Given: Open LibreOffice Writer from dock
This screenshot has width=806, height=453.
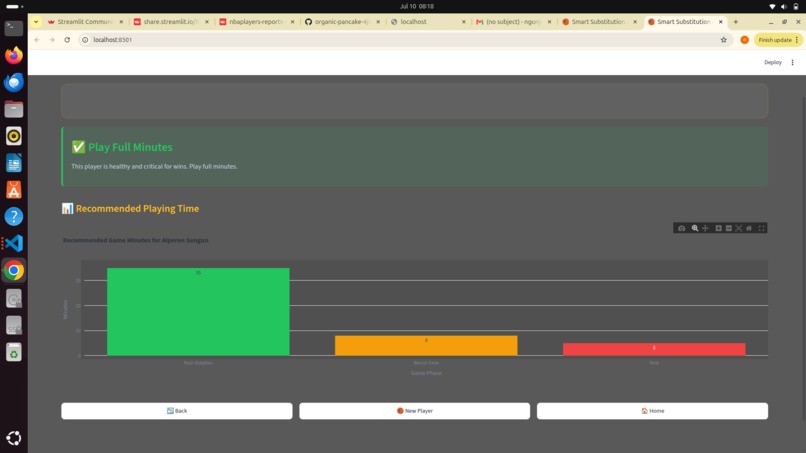Looking at the screenshot, I should coord(14,163).
